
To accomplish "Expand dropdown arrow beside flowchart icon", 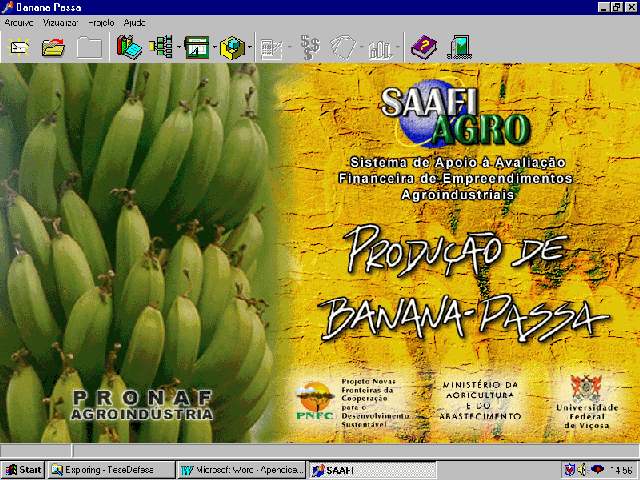I will pos(179,47).
